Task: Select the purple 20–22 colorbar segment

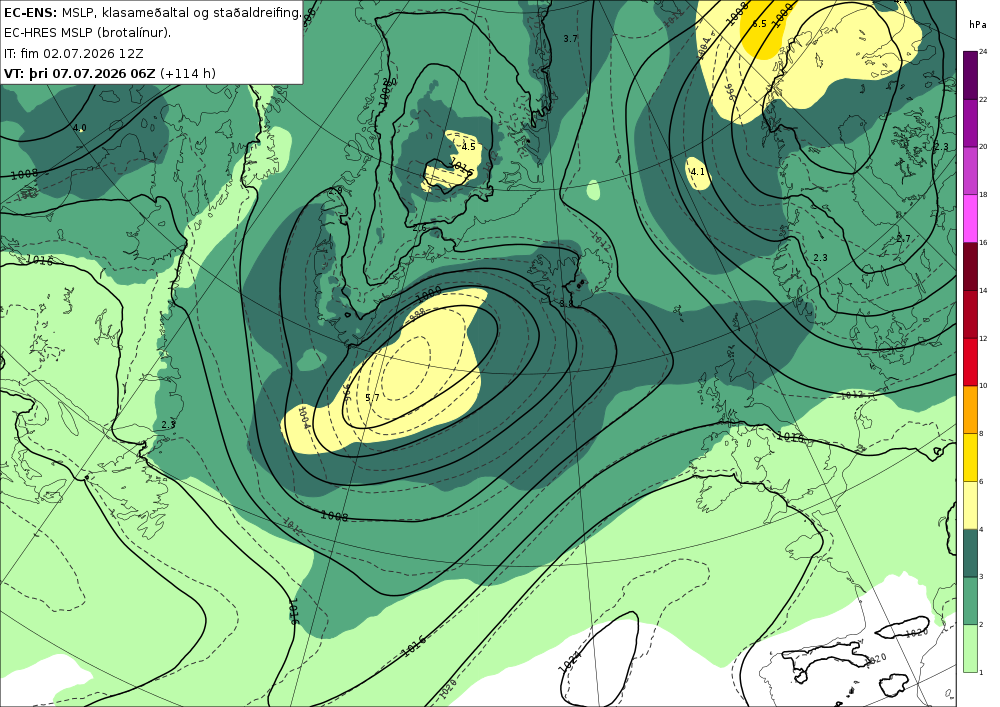Action: pos(970,123)
